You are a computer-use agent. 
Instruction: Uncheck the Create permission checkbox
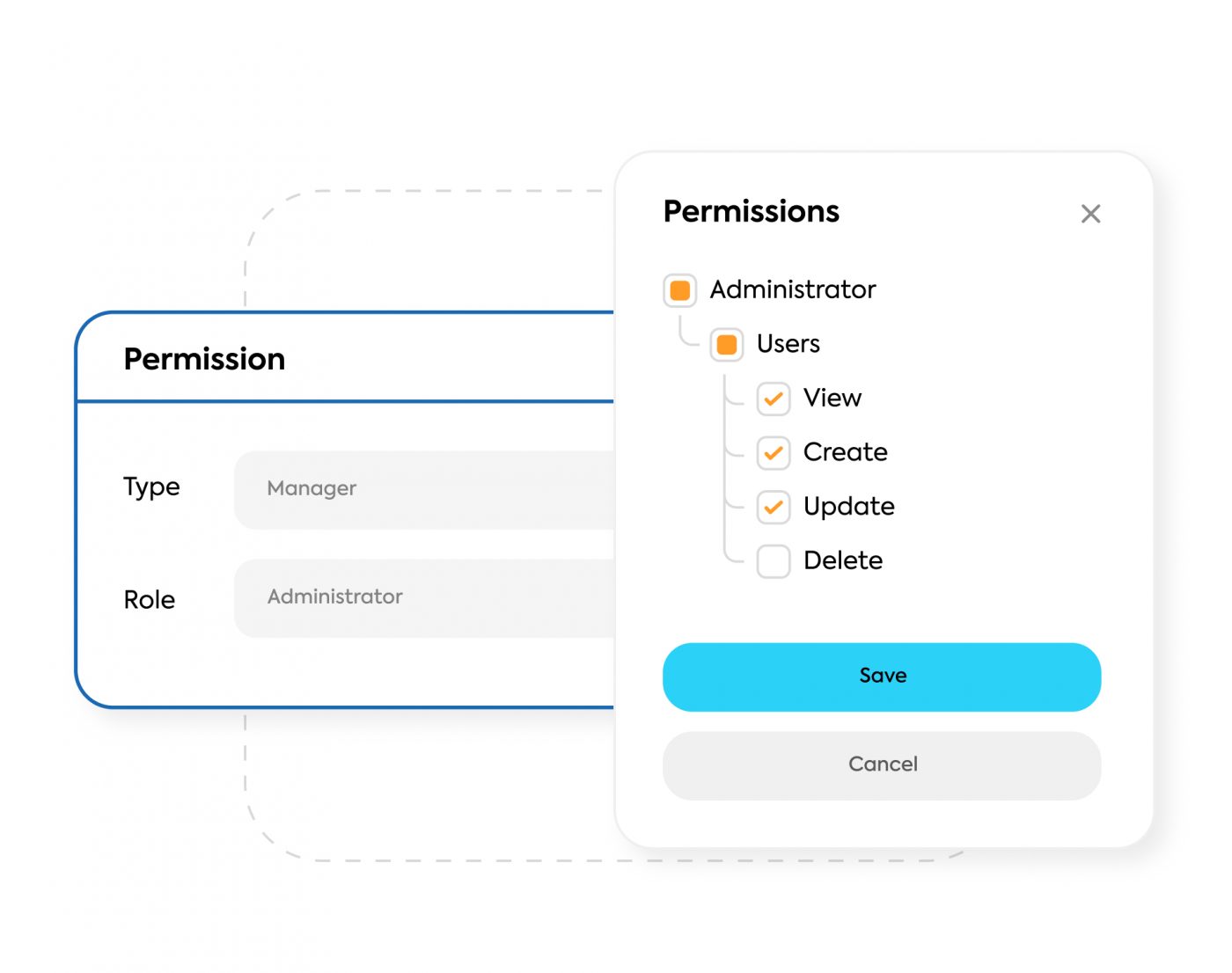coord(774,453)
